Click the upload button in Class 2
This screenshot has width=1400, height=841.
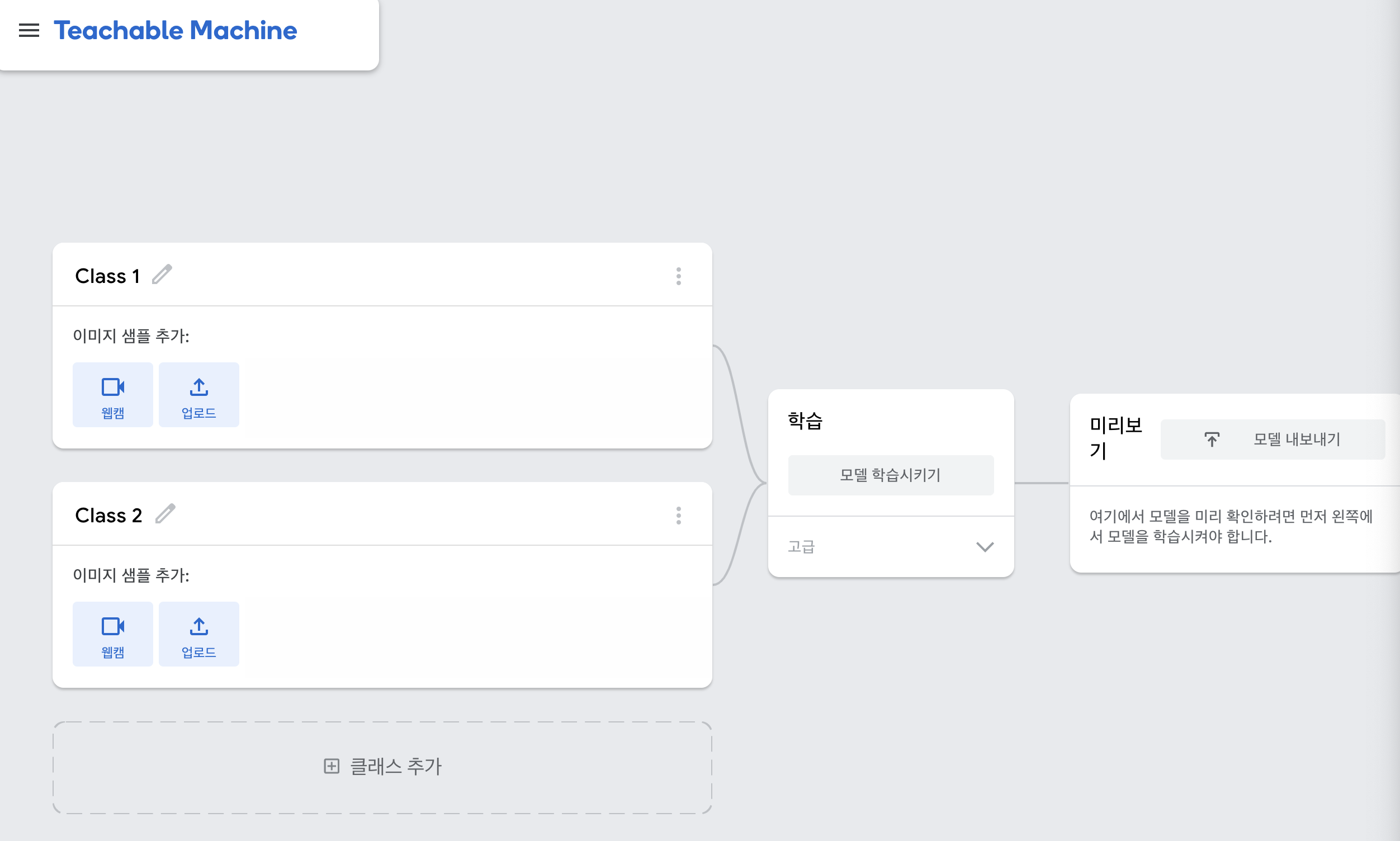point(199,634)
